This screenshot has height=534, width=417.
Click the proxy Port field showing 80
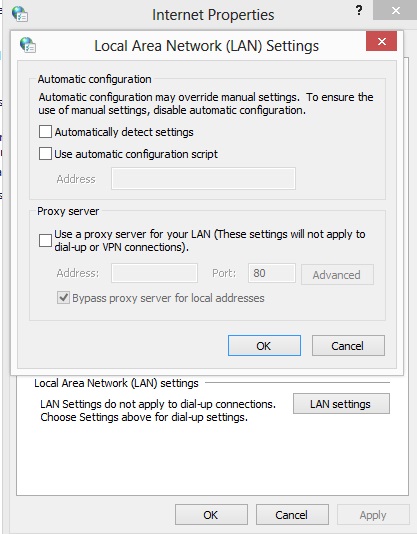pyautogui.click(x=272, y=273)
